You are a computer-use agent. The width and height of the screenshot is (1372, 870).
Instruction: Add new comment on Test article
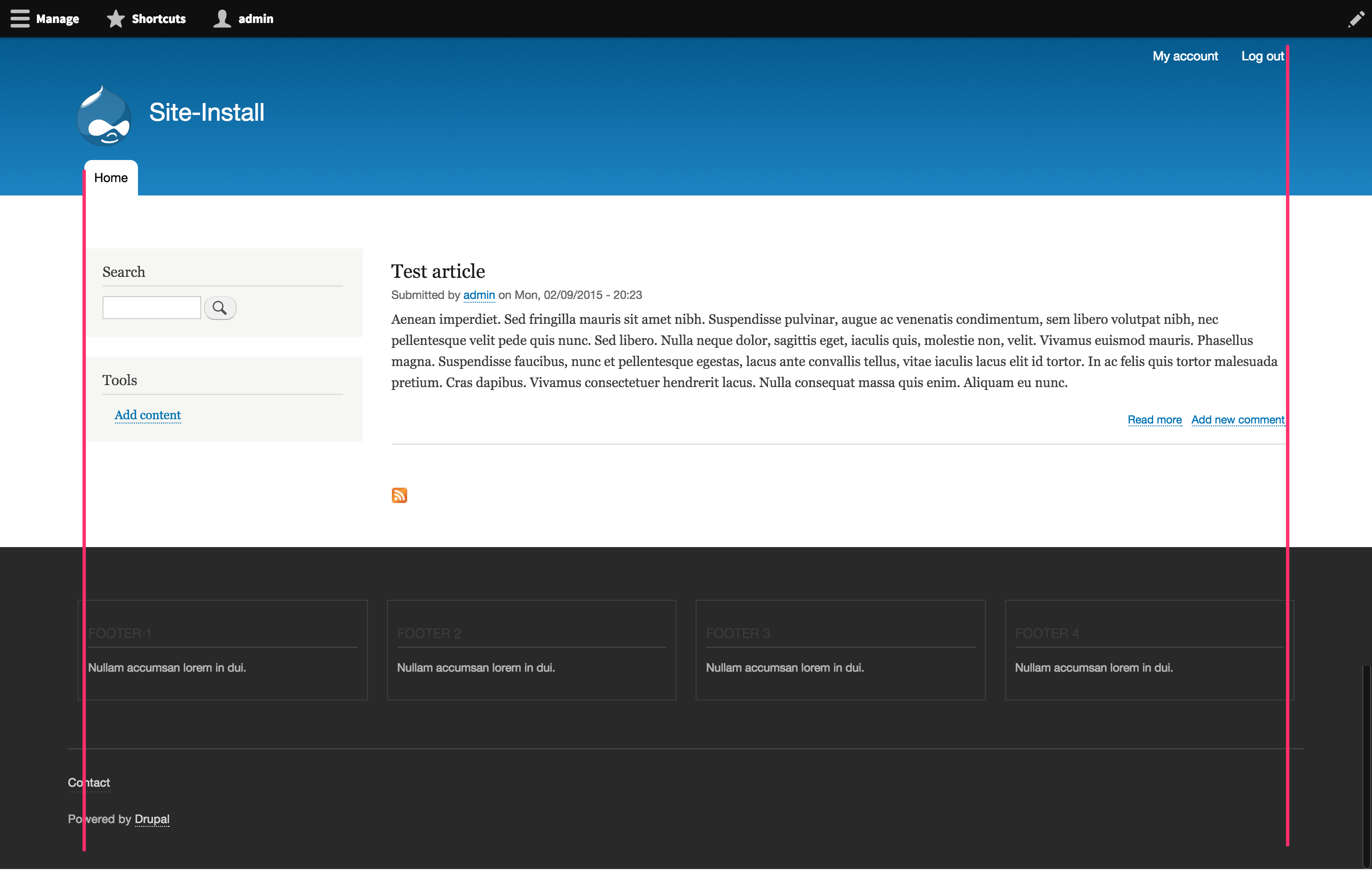(x=1237, y=419)
